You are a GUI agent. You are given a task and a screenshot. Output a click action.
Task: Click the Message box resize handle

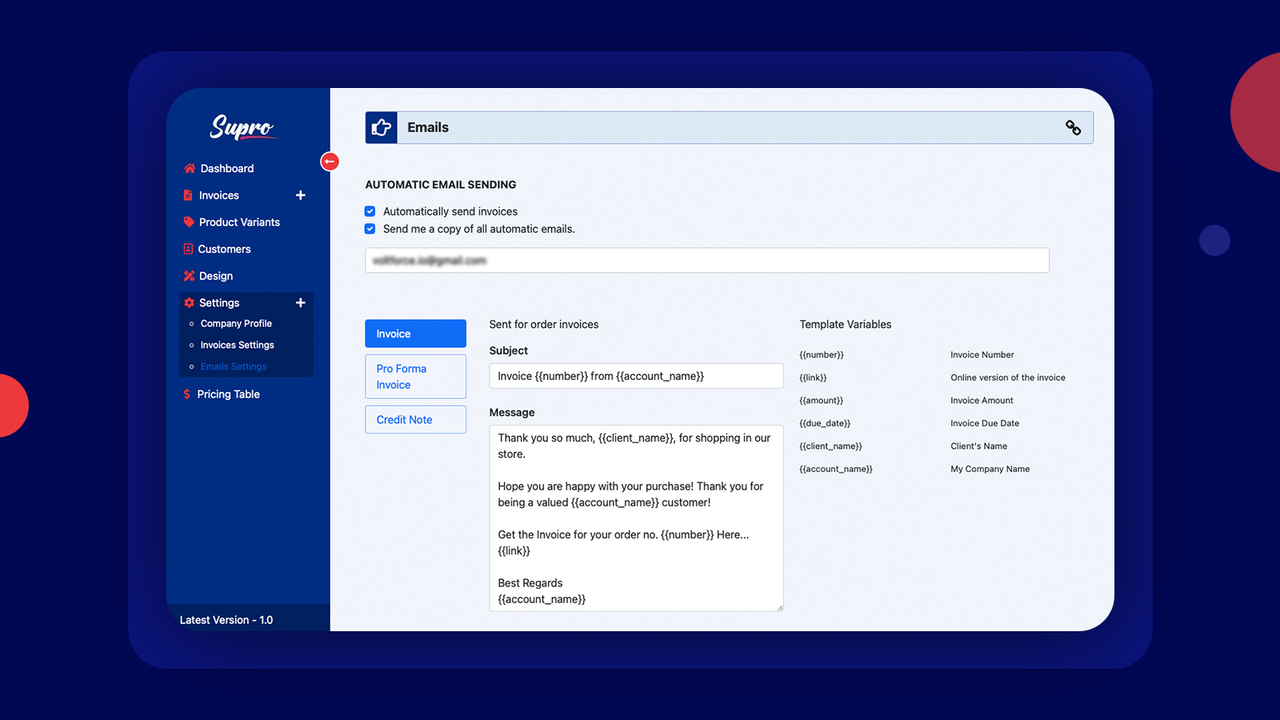click(x=778, y=606)
